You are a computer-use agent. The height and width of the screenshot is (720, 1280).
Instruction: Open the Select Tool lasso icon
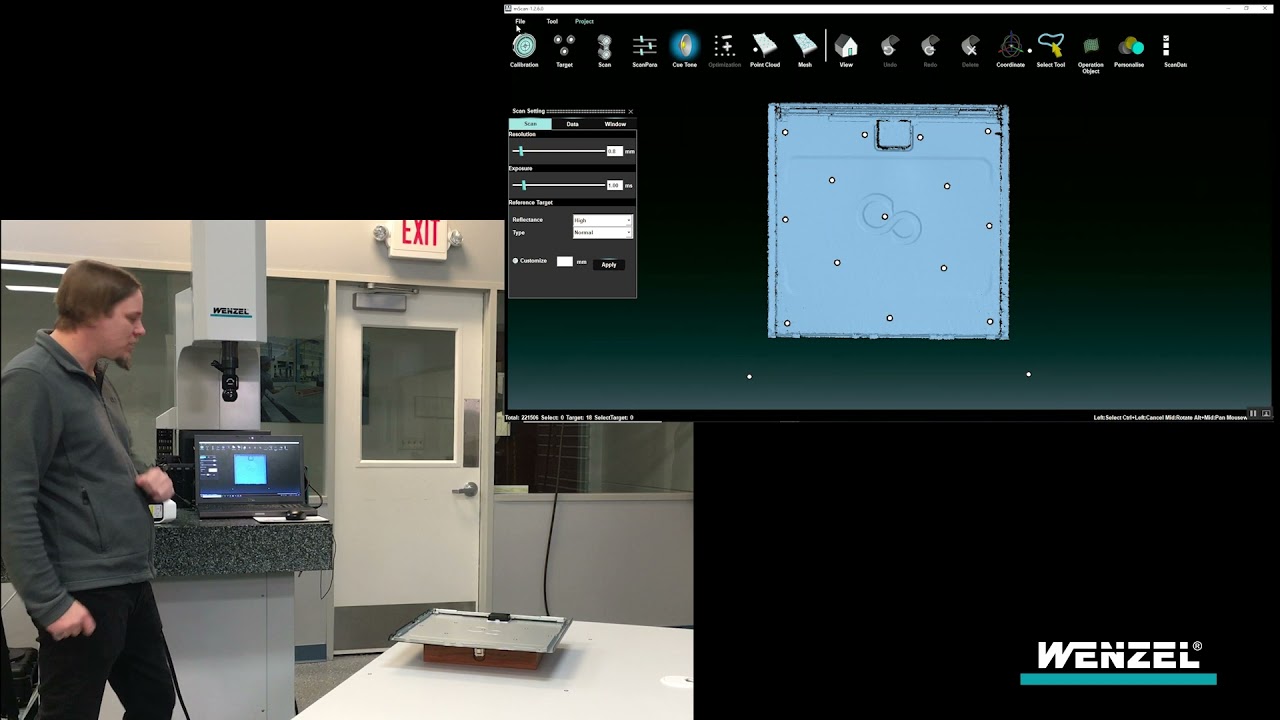click(1050, 45)
